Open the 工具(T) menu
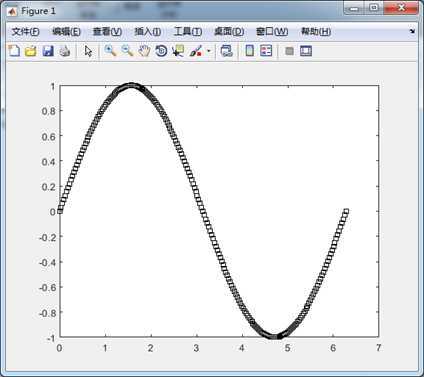 [188, 32]
